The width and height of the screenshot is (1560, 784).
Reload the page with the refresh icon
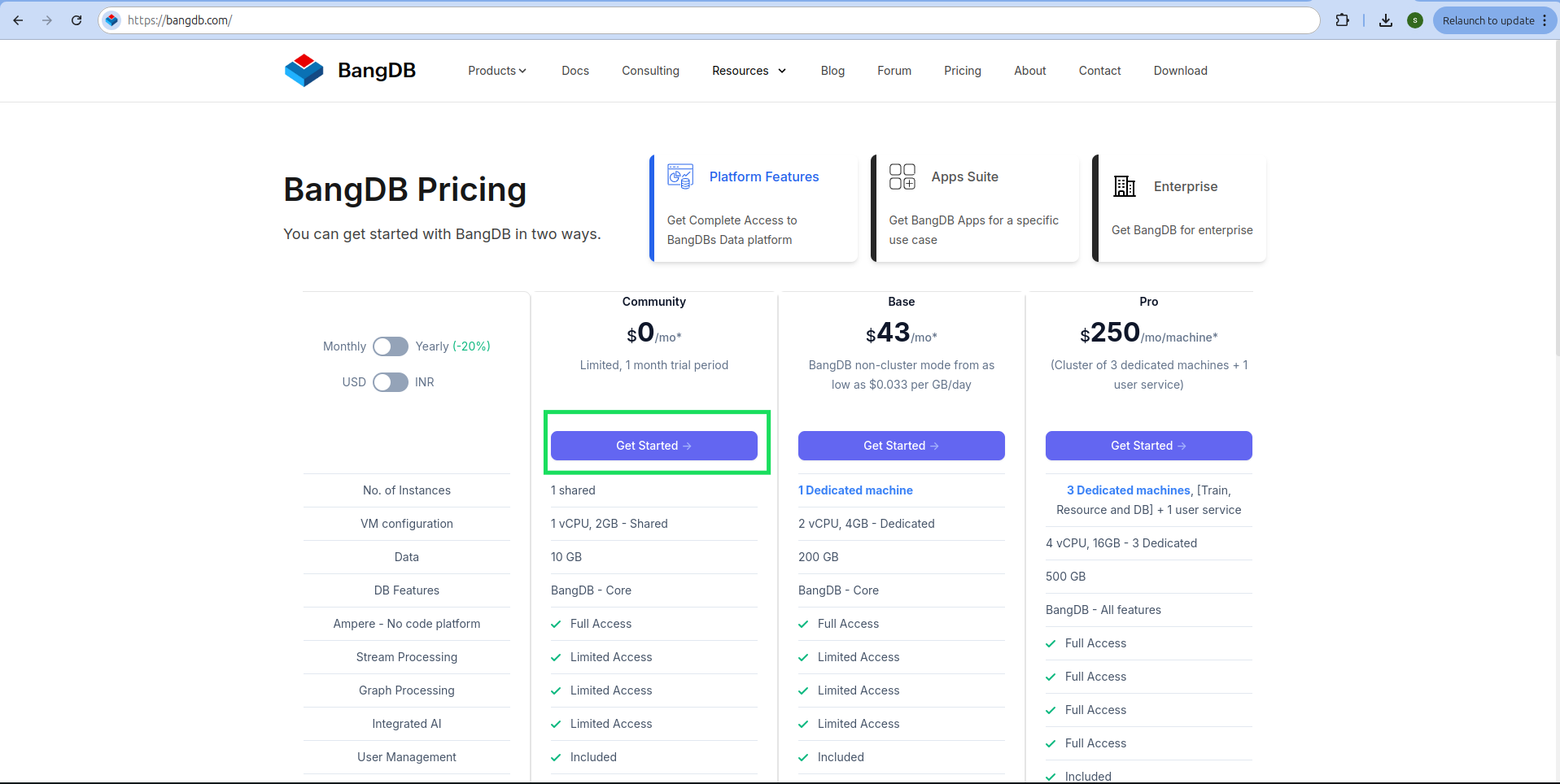pos(76,20)
